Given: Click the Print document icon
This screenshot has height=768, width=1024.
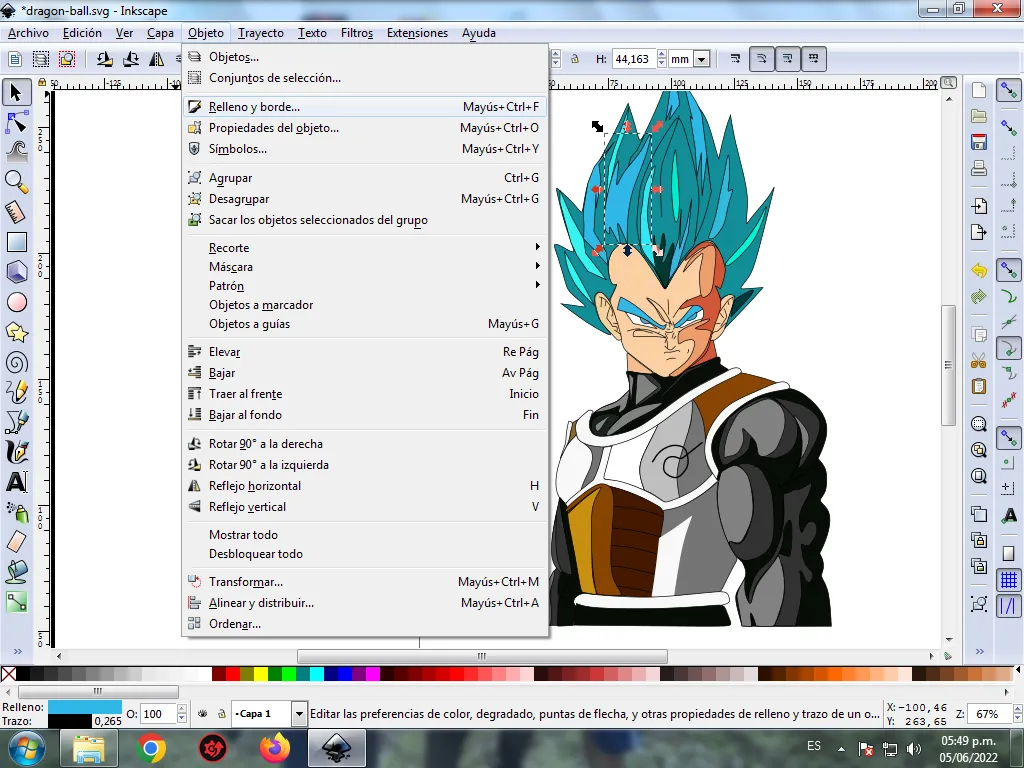Looking at the screenshot, I should pos(978,168).
